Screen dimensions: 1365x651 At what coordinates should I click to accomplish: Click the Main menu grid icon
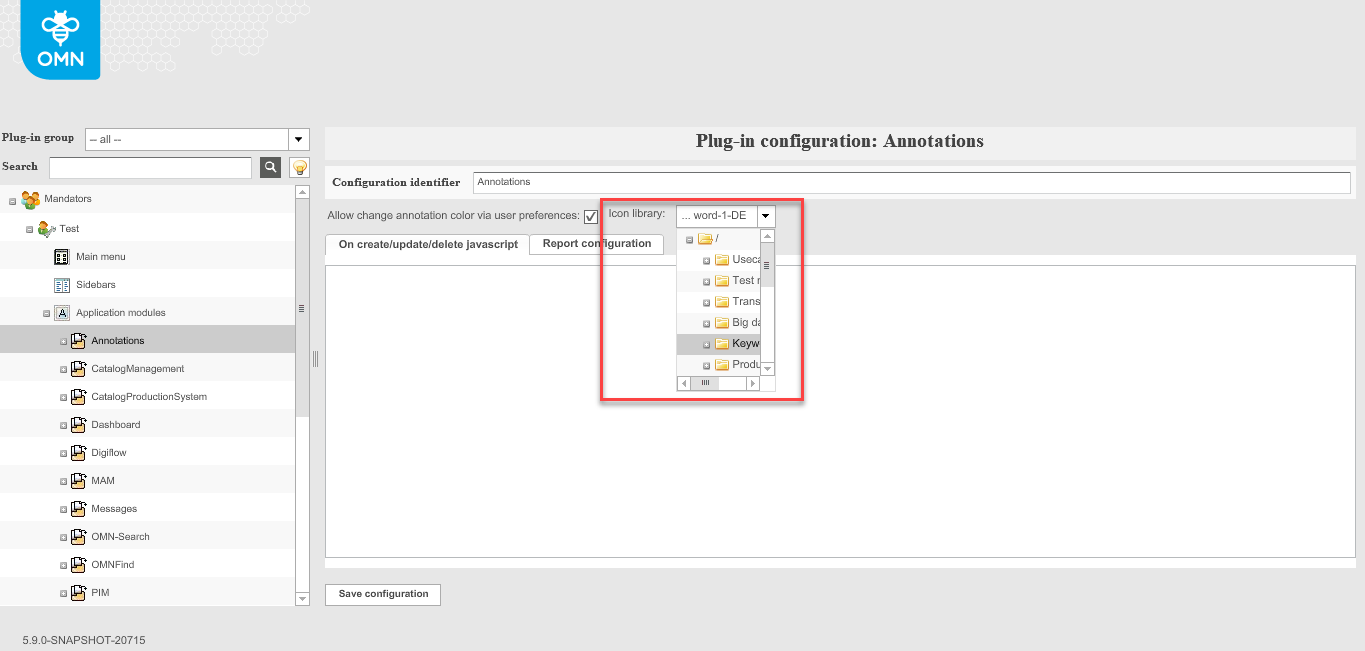[x=61, y=256]
